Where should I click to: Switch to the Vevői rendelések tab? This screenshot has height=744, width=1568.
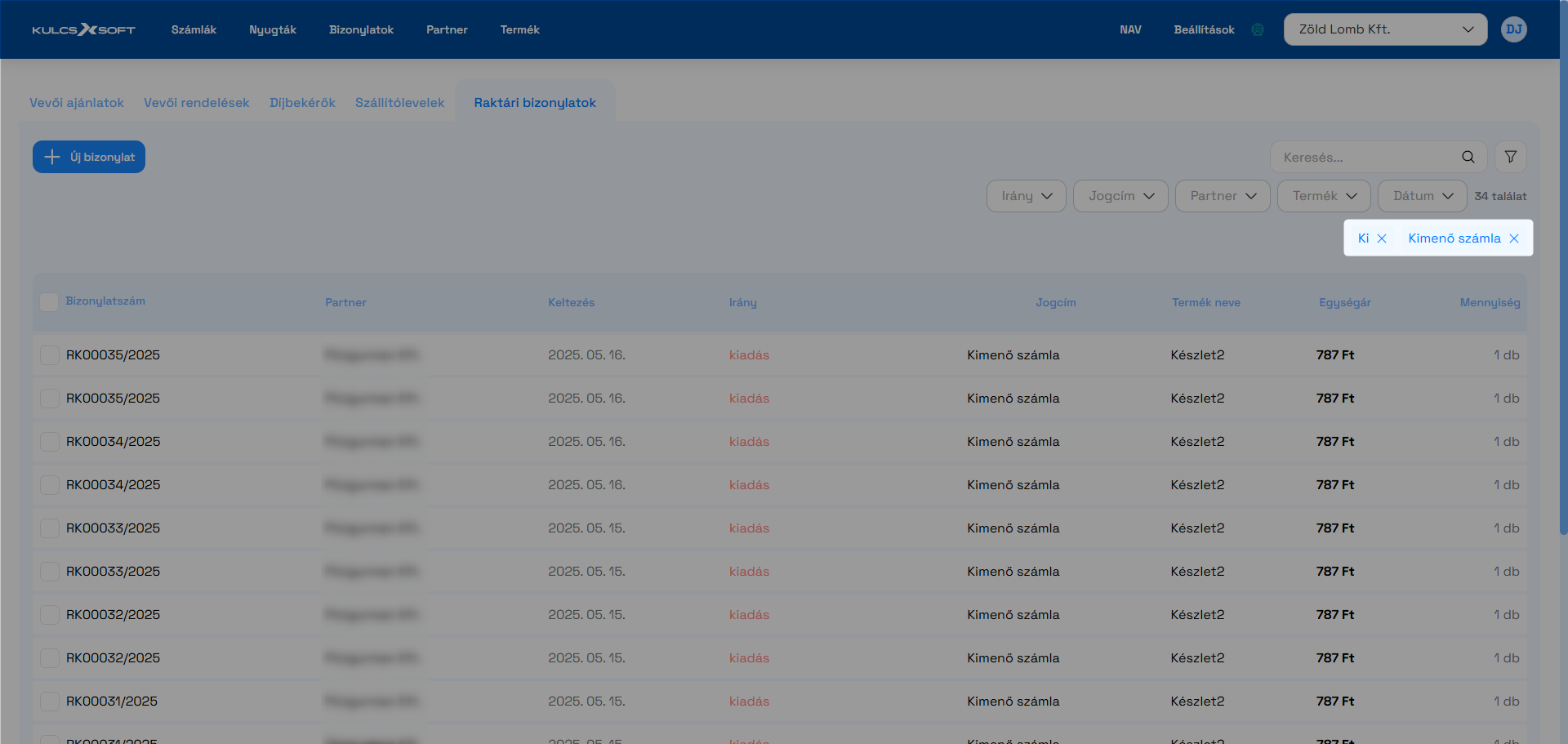pos(197,103)
